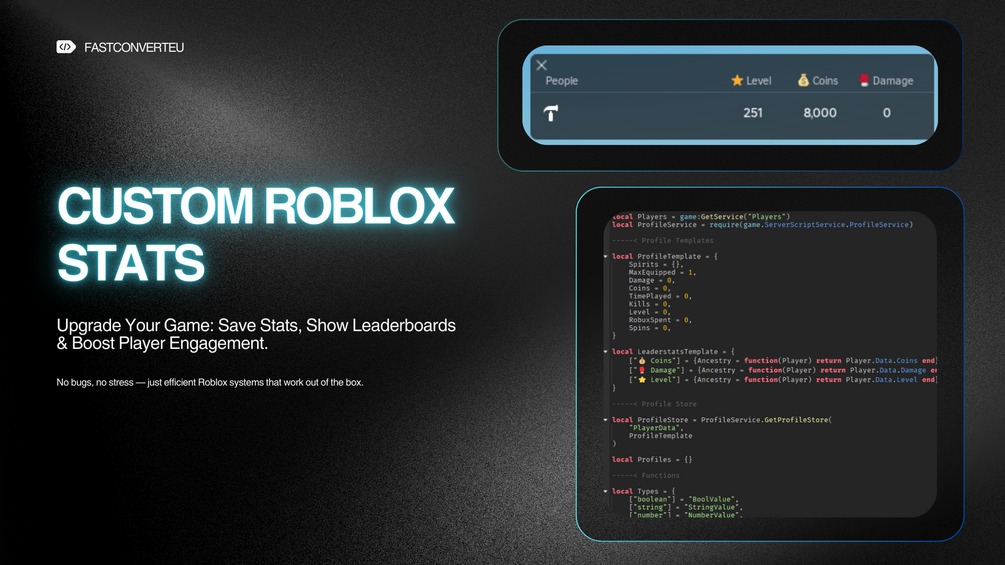
Task: Click the 'local Profiles = {}' line
Action: point(652,459)
